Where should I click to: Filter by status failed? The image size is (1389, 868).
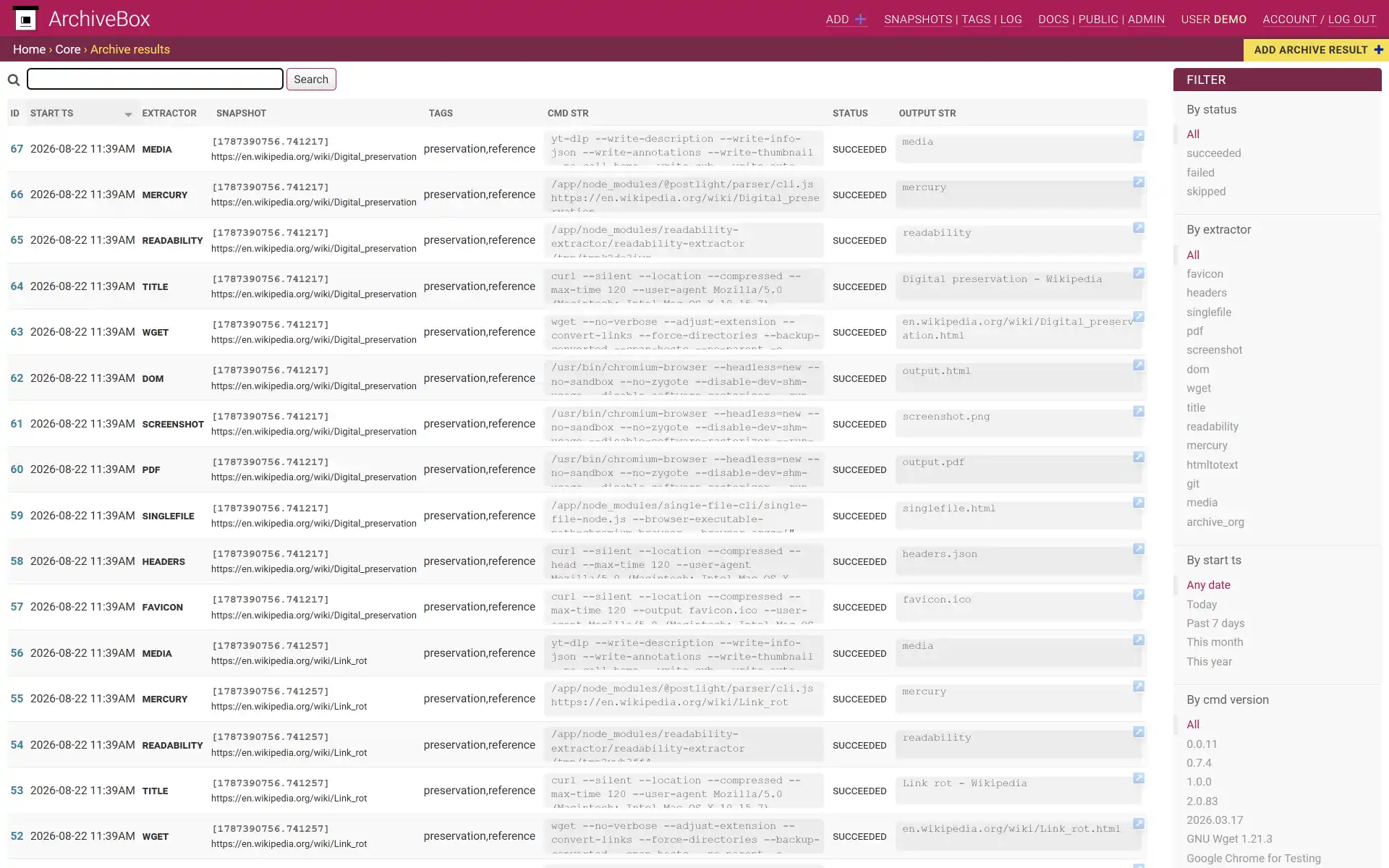click(x=1200, y=173)
